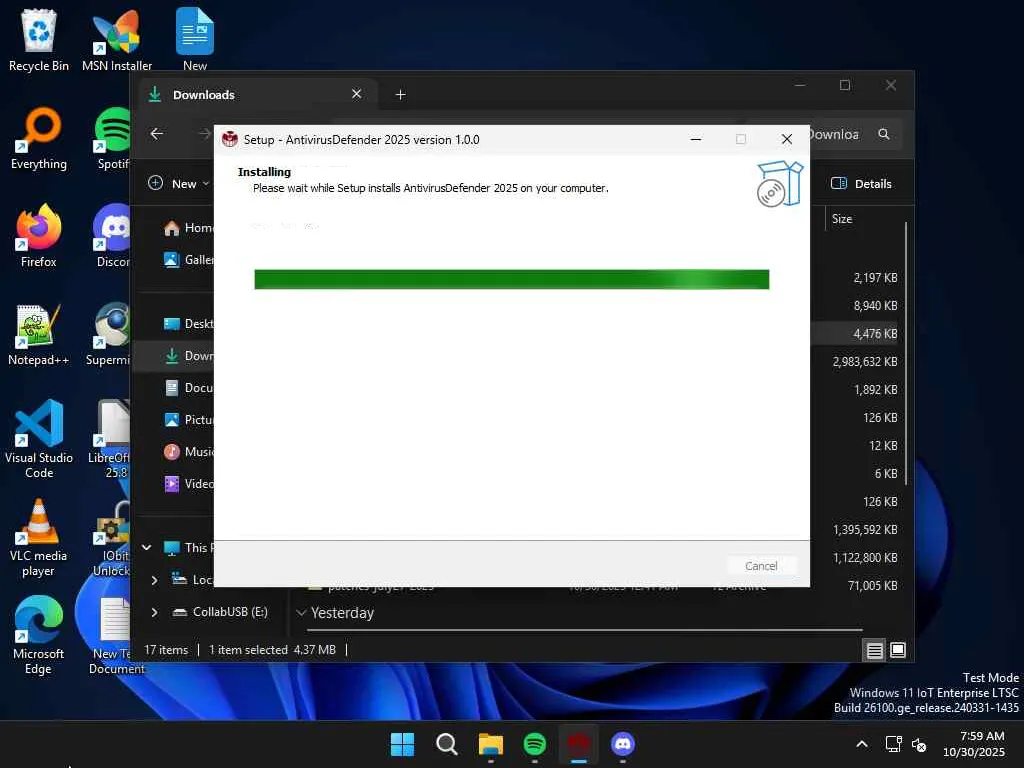The image size is (1024, 768).
Task: Minimize the Setup installer window
Action: pyautogui.click(x=696, y=139)
